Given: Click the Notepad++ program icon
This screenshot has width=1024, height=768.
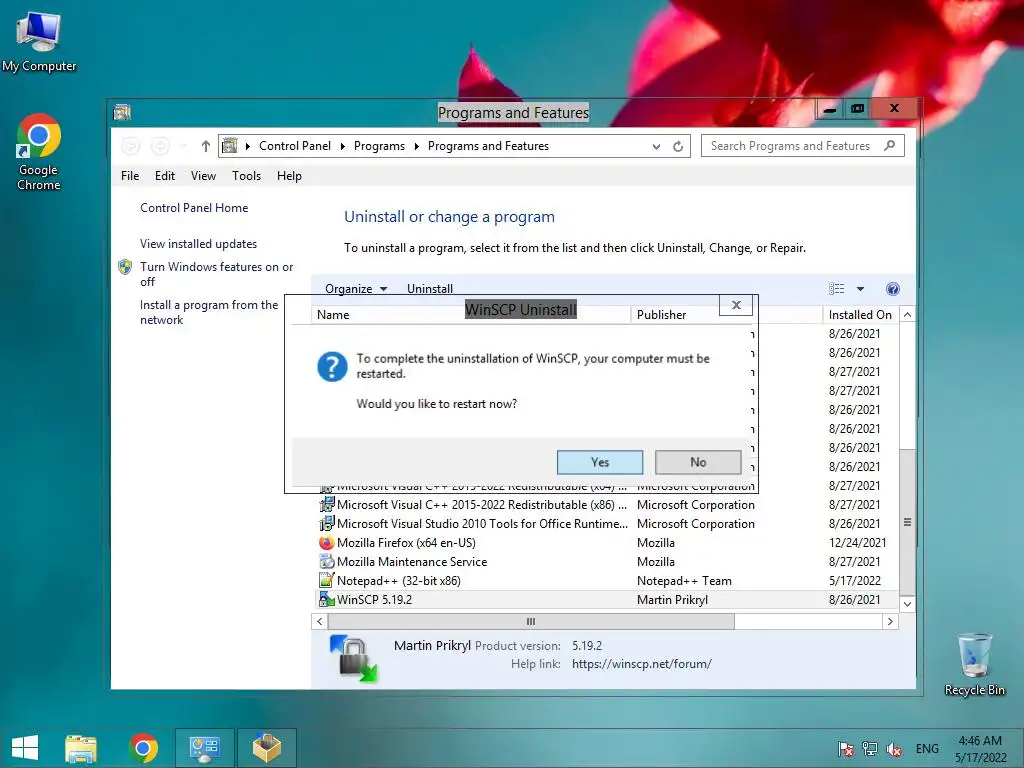Looking at the screenshot, I should 326,581.
